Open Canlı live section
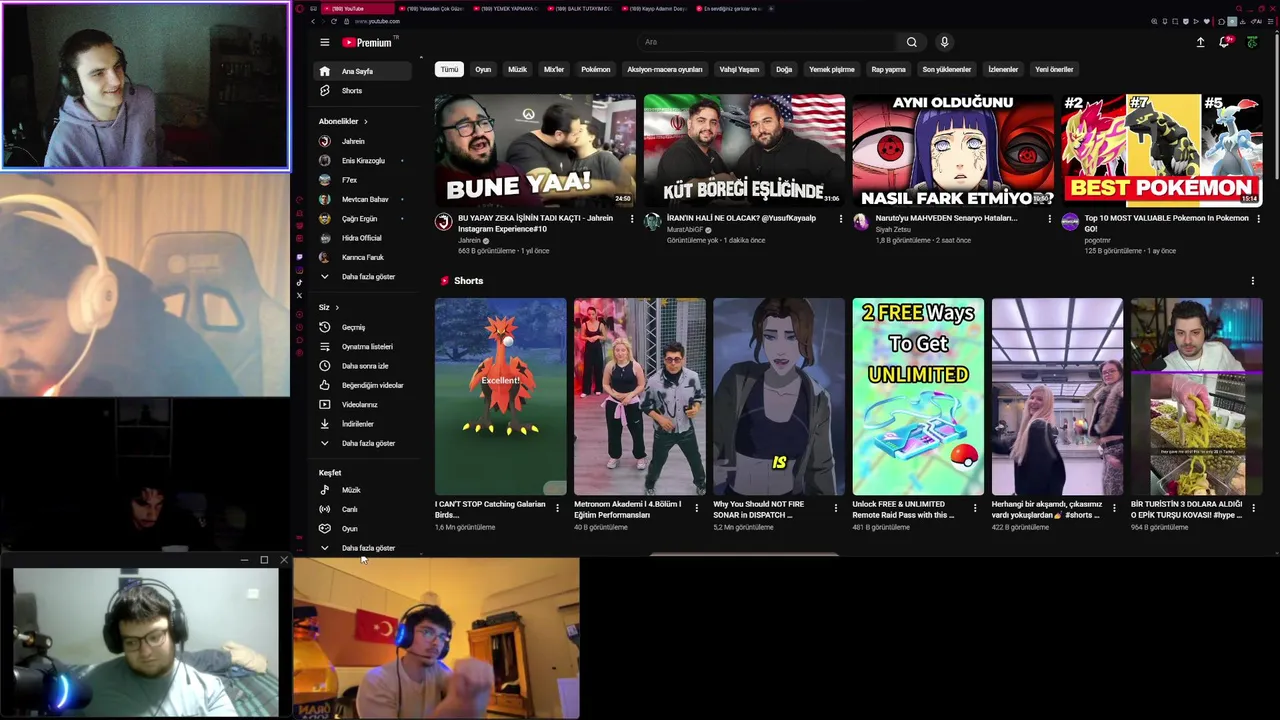This screenshot has width=1280, height=720. coord(362,509)
